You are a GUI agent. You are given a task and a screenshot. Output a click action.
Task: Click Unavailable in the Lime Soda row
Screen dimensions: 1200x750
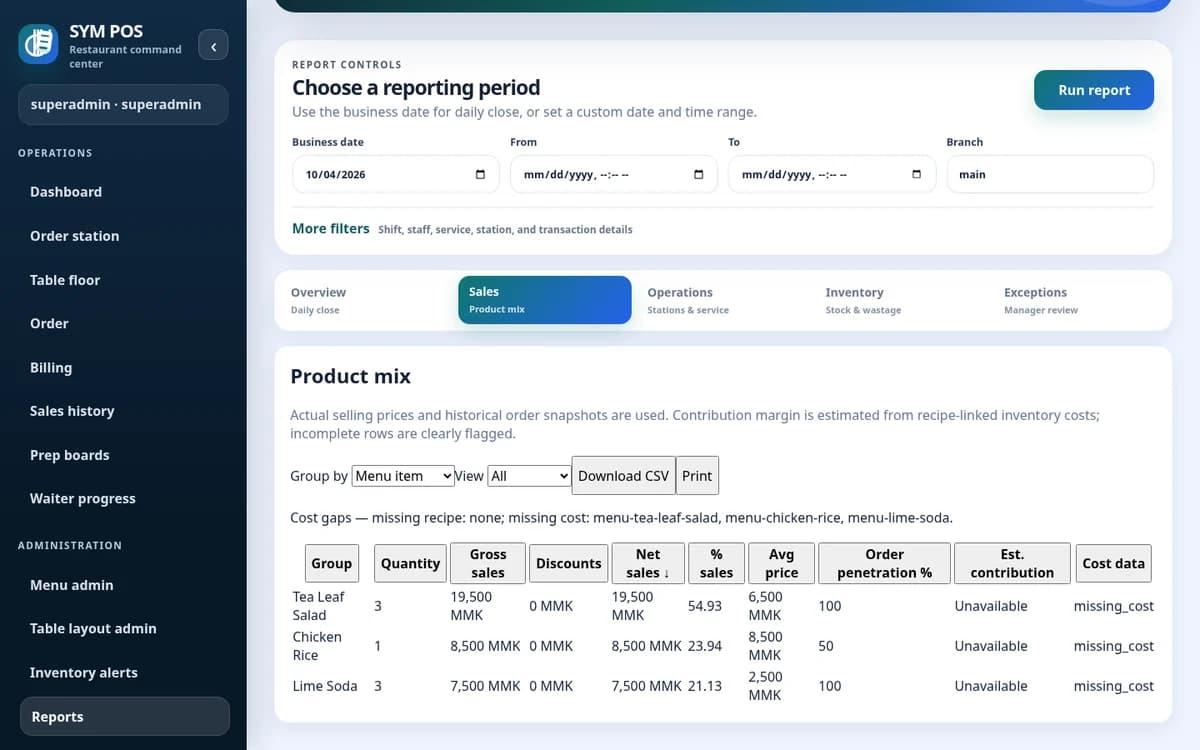coord(990,686)
